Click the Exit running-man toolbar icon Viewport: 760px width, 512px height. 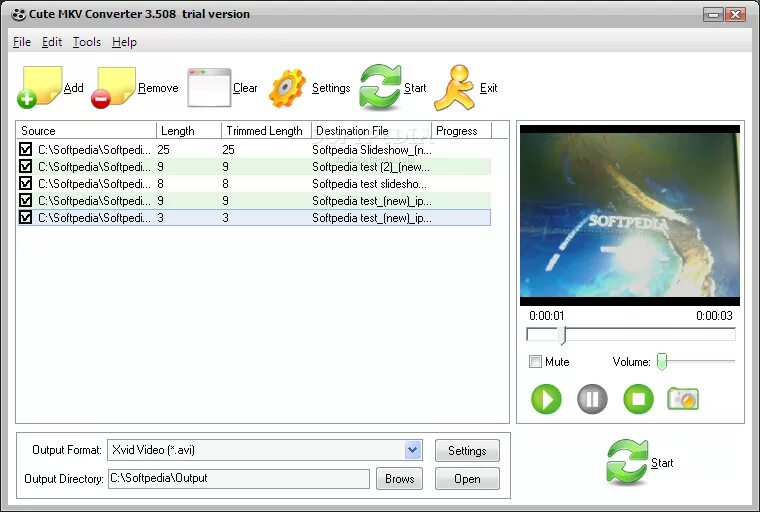(454, 88)
